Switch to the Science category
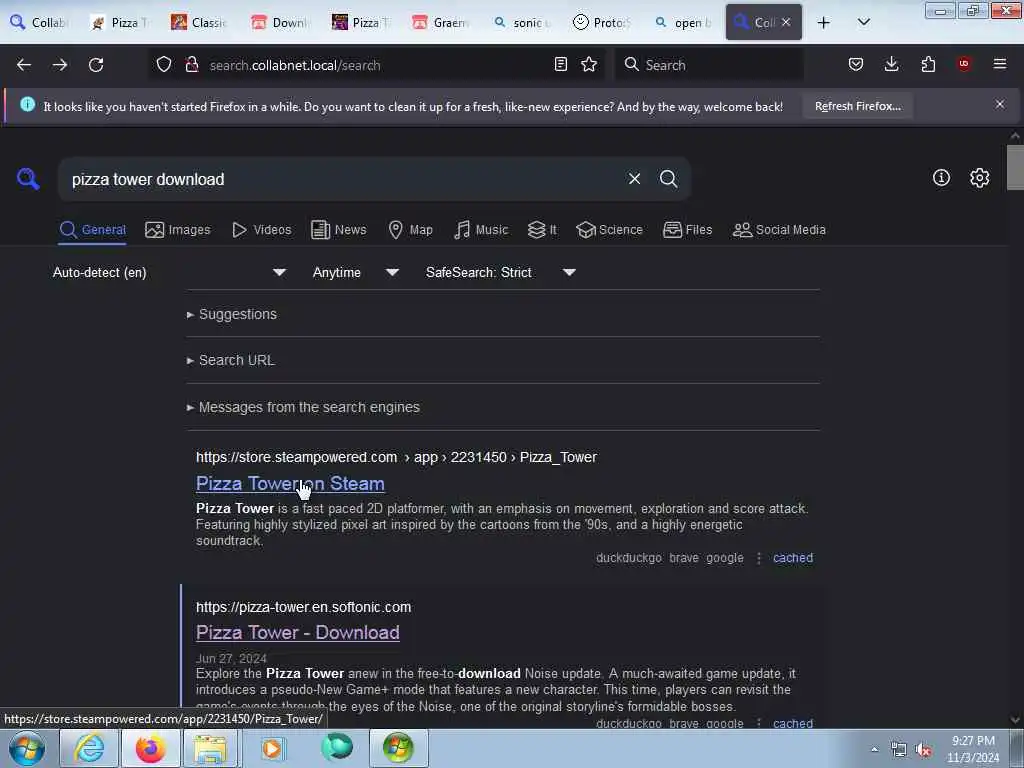1024x768 pixels. (x=609, y=230)
